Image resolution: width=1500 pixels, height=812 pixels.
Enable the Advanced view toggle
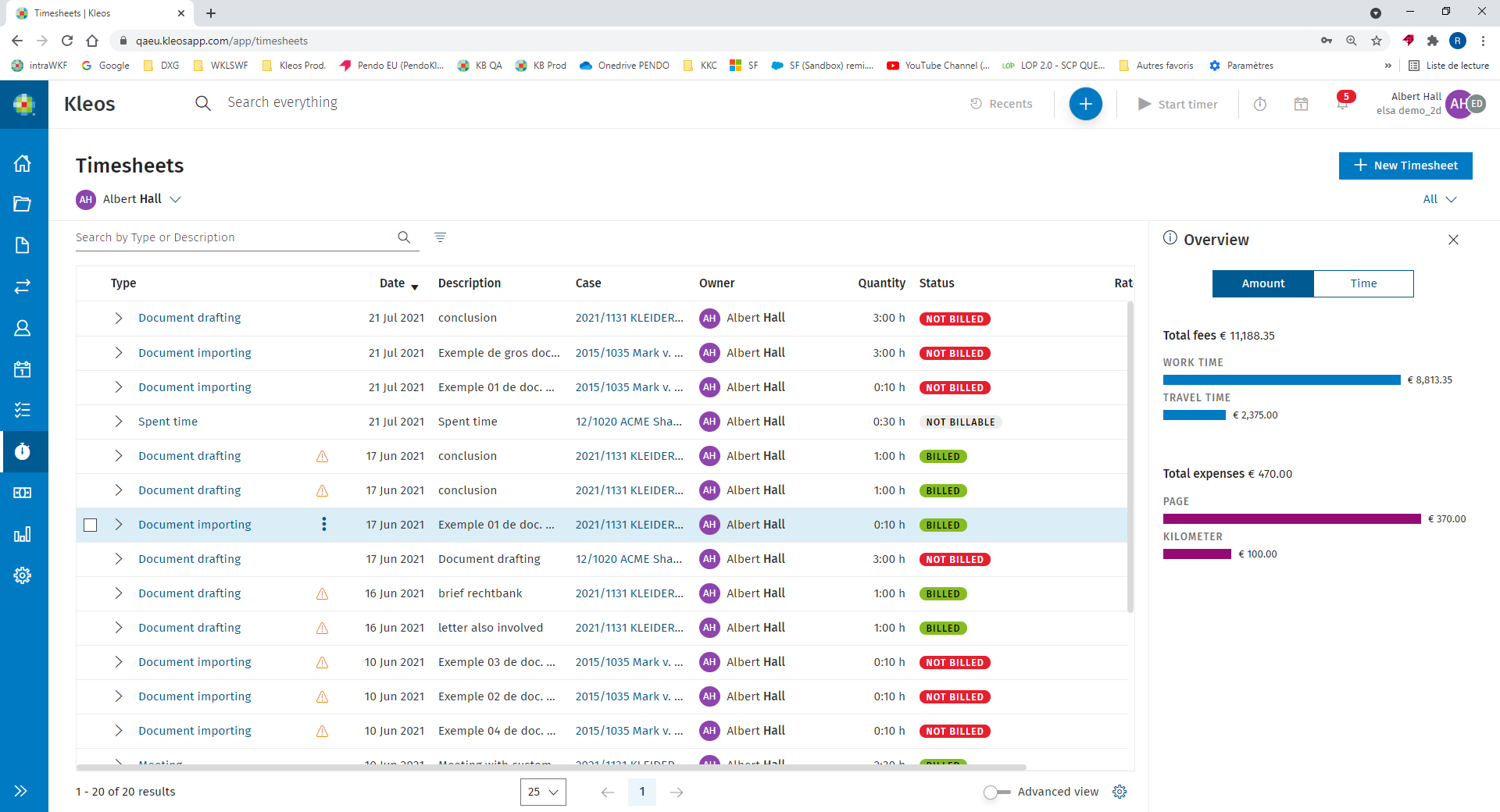[x=996, y=792]
